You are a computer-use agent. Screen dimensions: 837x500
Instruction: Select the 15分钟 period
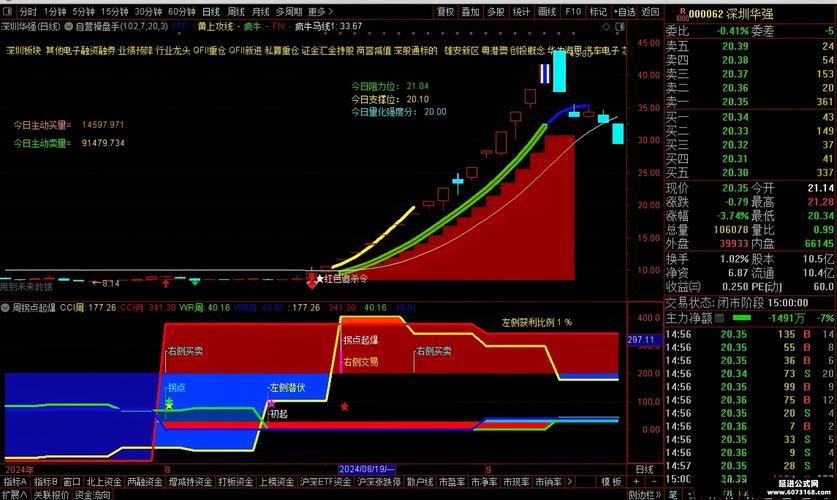pos(114,11)
